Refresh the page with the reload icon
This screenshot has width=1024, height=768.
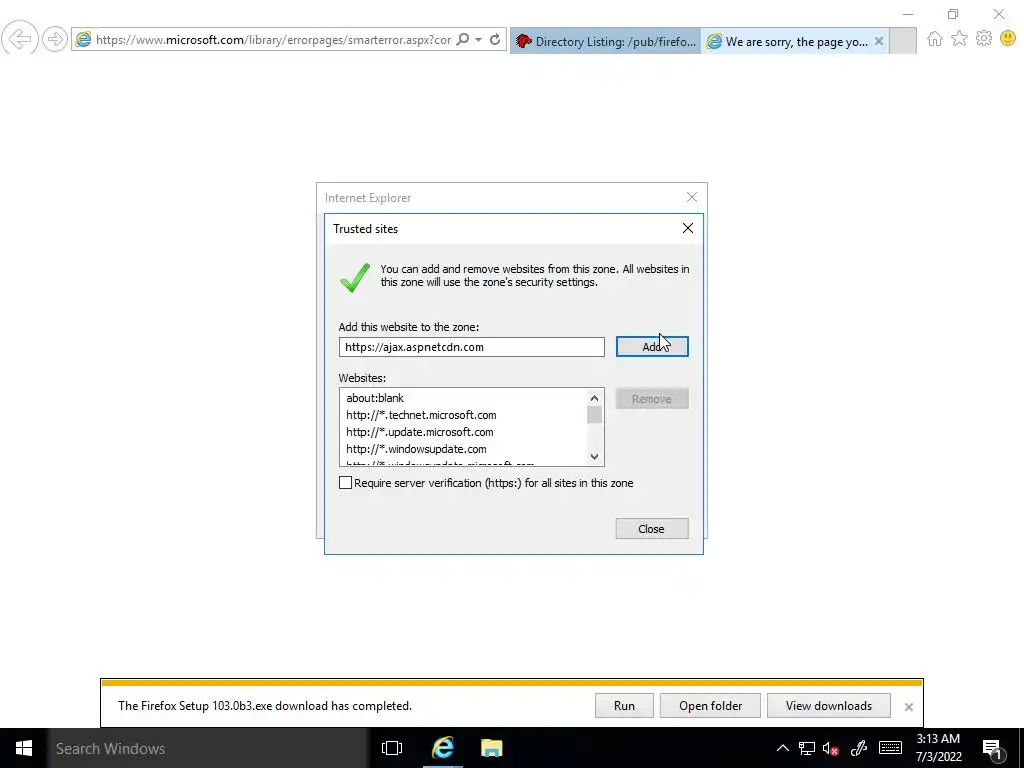[x=495, y=40]
